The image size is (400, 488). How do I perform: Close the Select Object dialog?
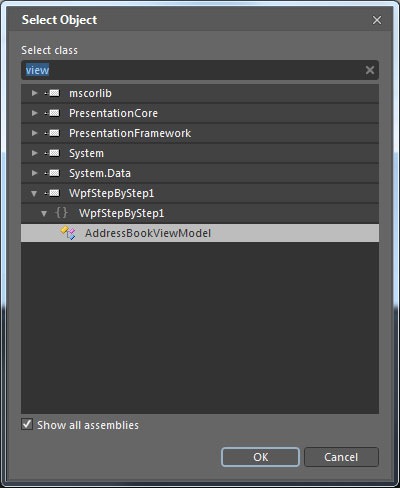pyautogui.click(x=377, y=20)
